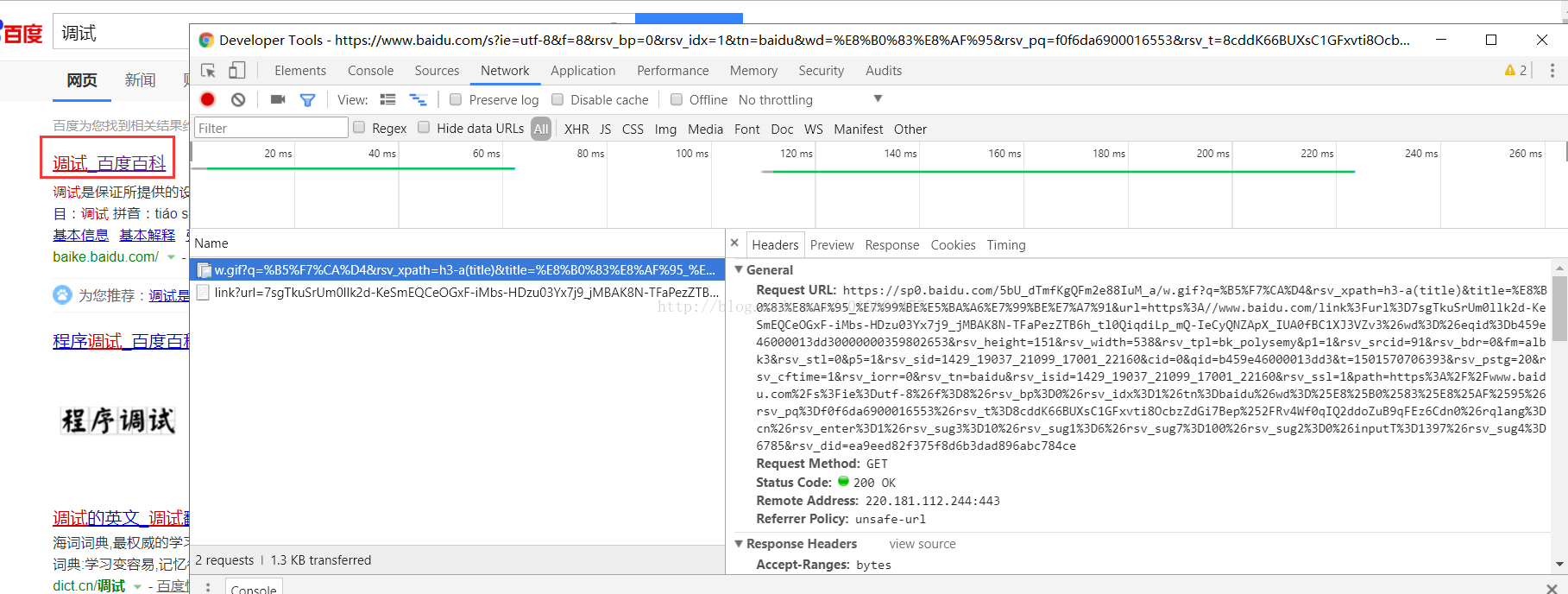
Task: Type in the network Filter field
Action: (271, 128)
